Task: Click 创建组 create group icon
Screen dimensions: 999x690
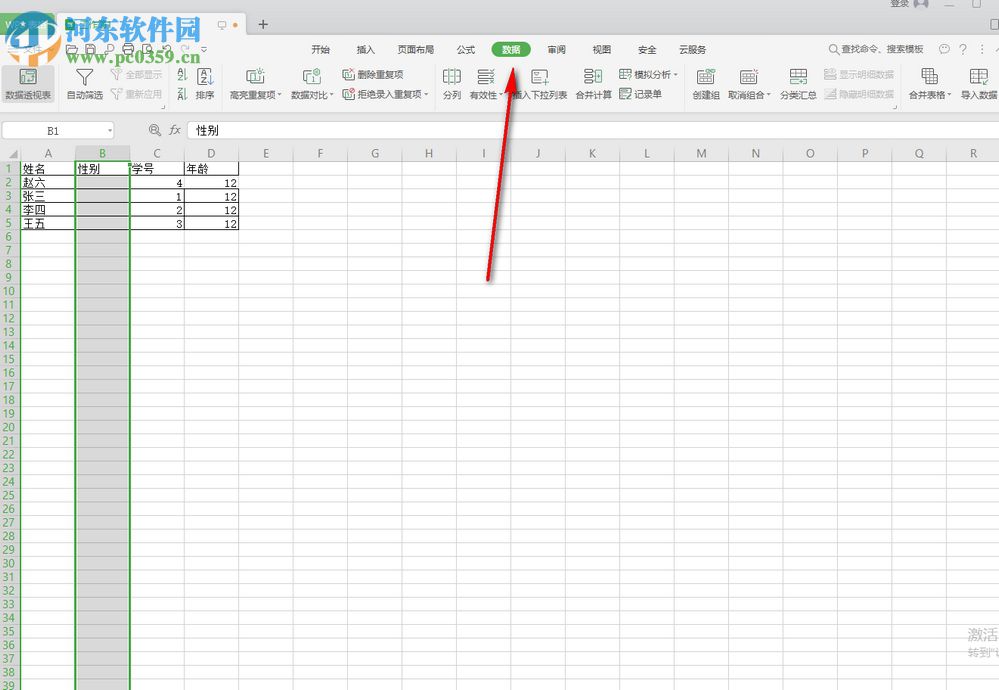Action: coord(706,83)
